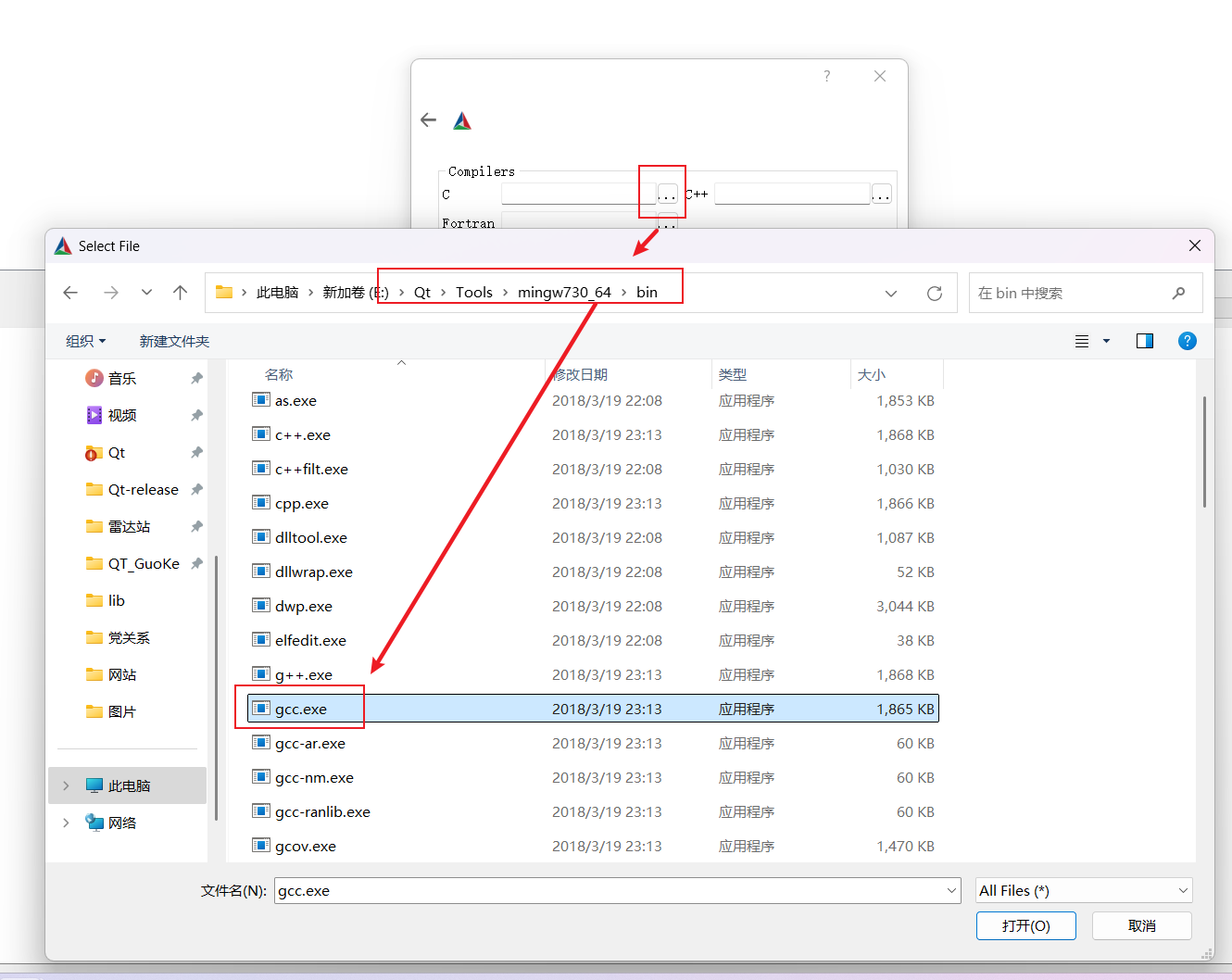Click the view layout list icon
Viewport: 1232px width, 980px height.
(x=1082, y=341)
